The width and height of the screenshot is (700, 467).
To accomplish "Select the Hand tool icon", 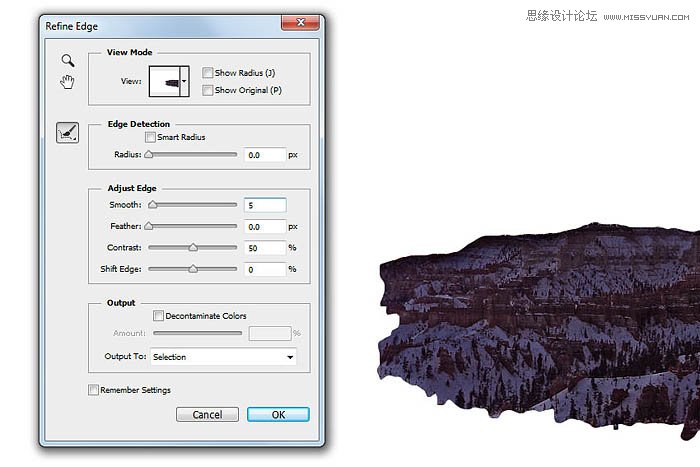I will click(67, 82).
